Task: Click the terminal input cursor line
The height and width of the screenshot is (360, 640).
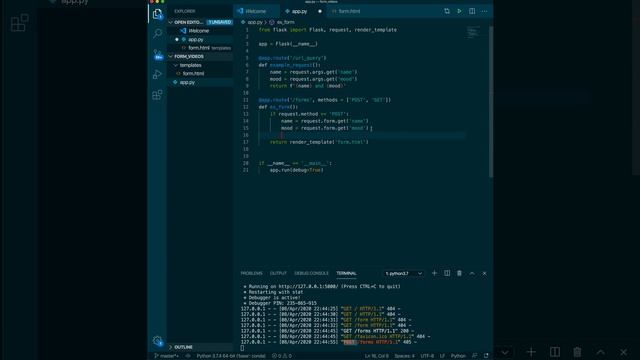Action: (242, 348)
